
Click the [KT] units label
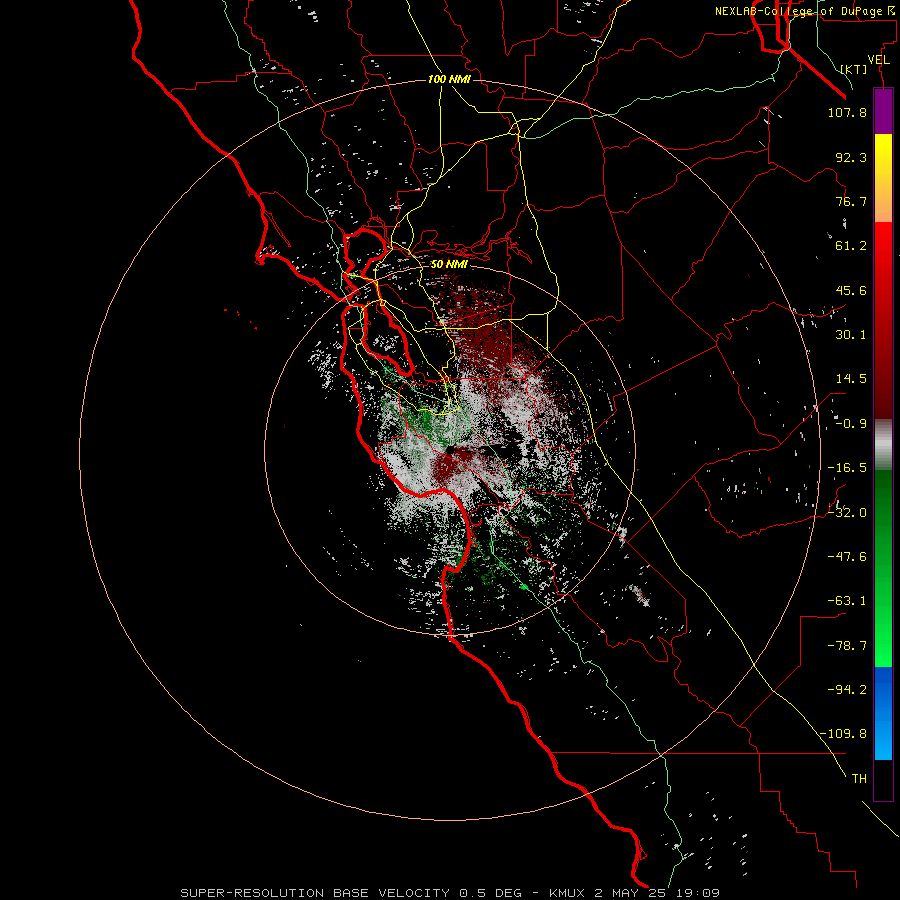click(x=853, y=69)
